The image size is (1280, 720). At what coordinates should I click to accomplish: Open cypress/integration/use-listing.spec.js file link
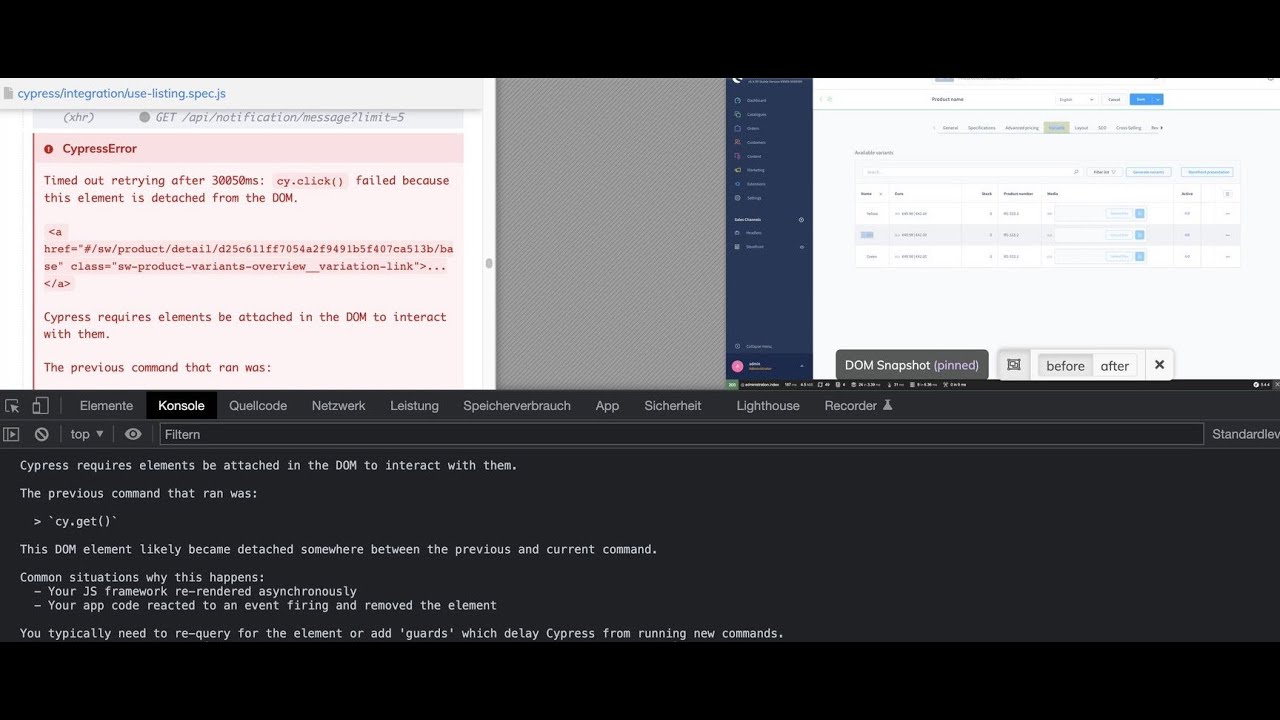coord(122,94)
